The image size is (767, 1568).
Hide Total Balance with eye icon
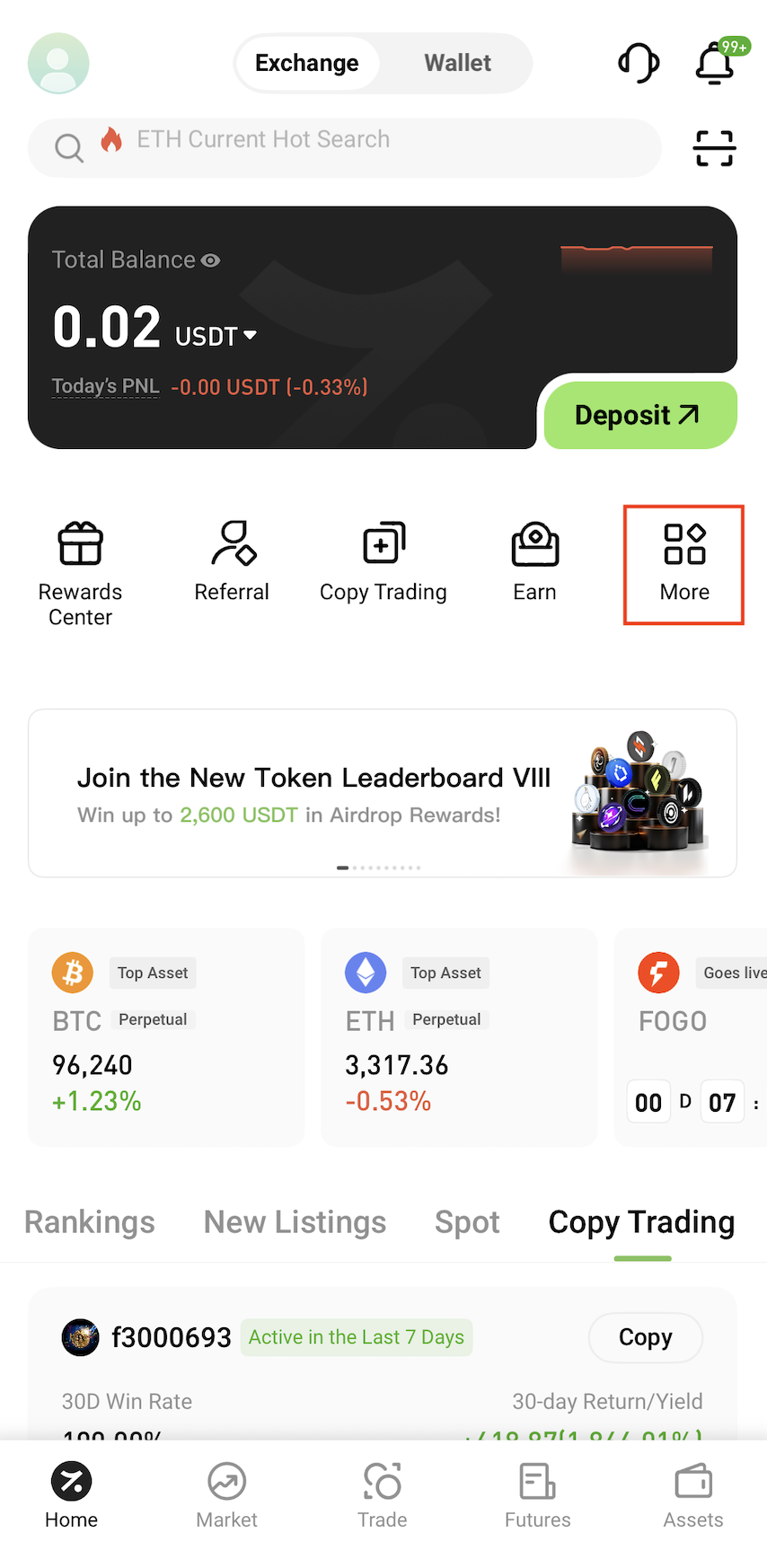pos(211,260)
